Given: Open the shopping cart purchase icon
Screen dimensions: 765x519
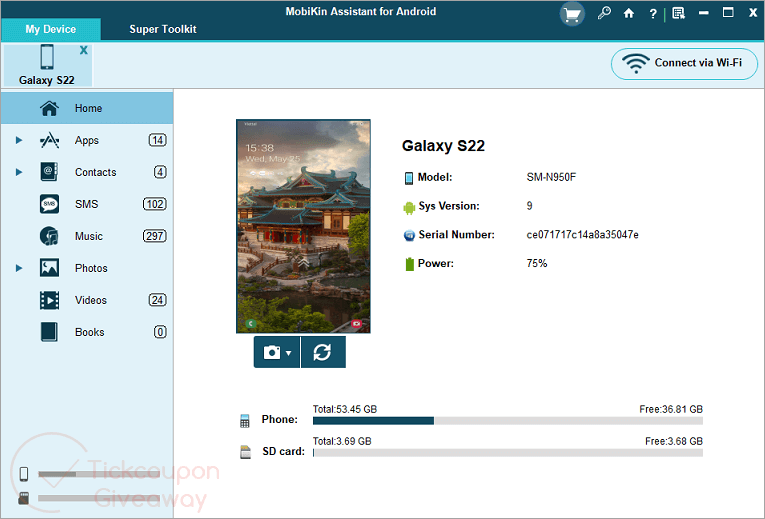Looking at the screenshot, I should (572, 14).
